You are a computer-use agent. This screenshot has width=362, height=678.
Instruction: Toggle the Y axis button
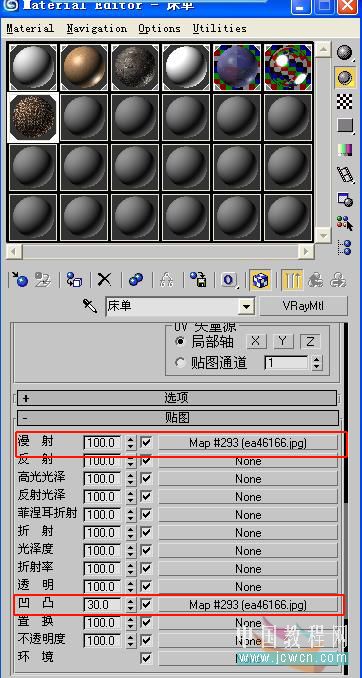283,341
